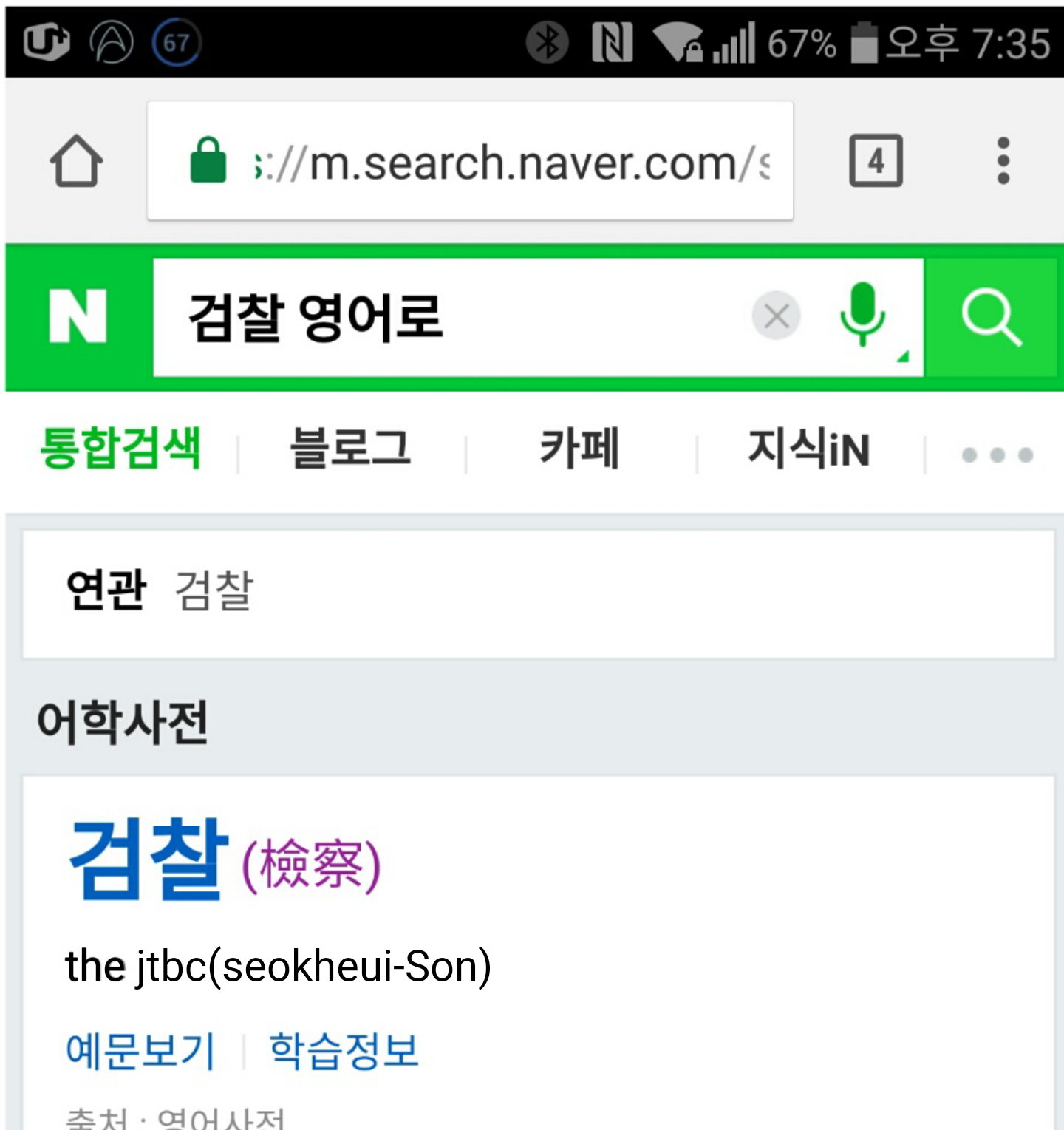
Task: Start voice search with microphone icon
Action: [x=862, y=315]
